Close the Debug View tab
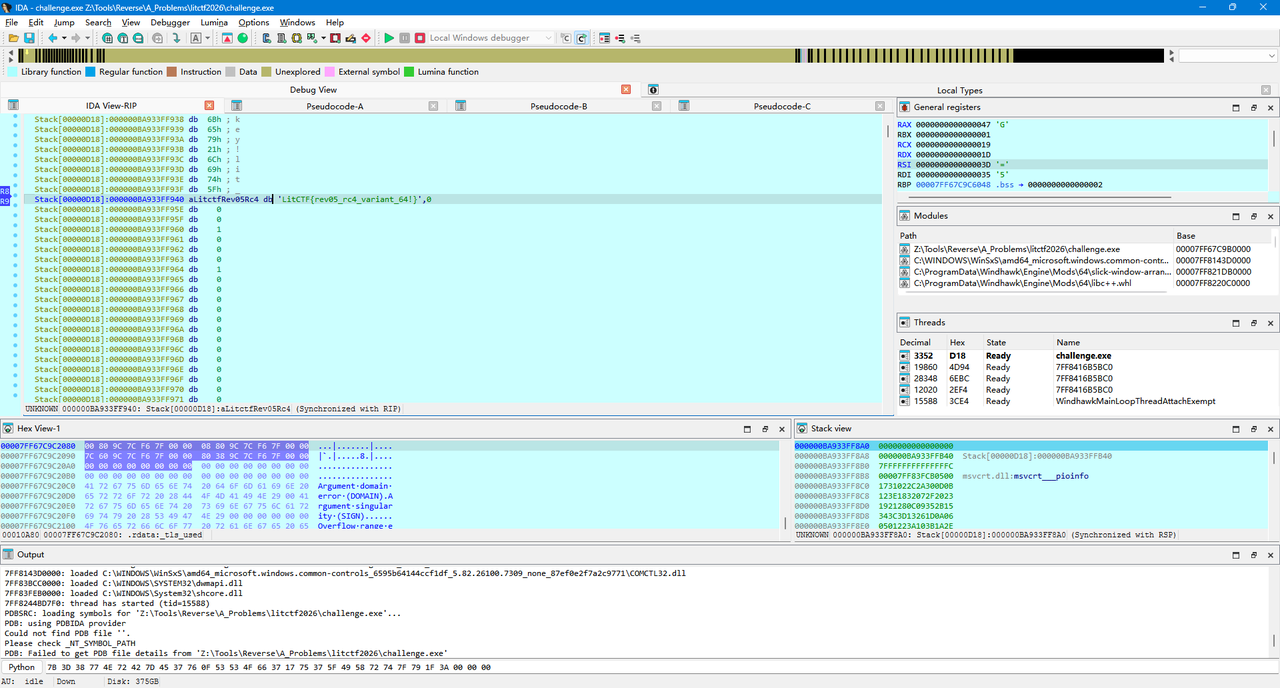 coord(626,89)
